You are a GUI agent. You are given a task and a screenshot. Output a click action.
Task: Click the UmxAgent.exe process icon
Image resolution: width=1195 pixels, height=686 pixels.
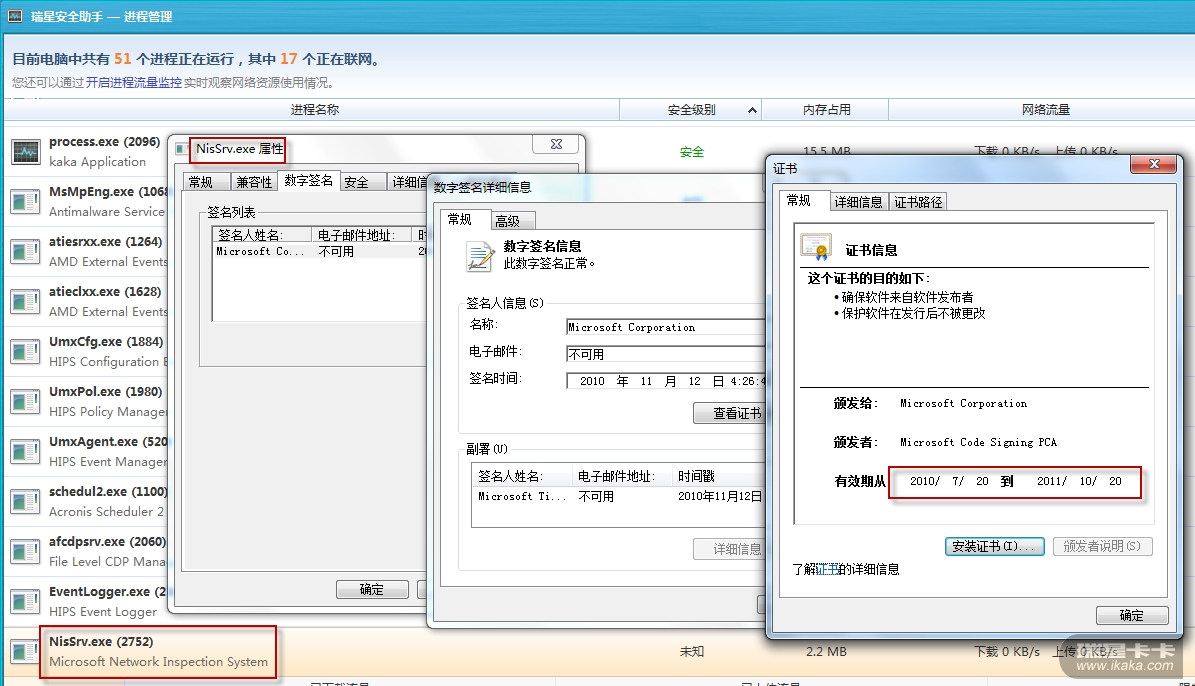tap(25, 451)
